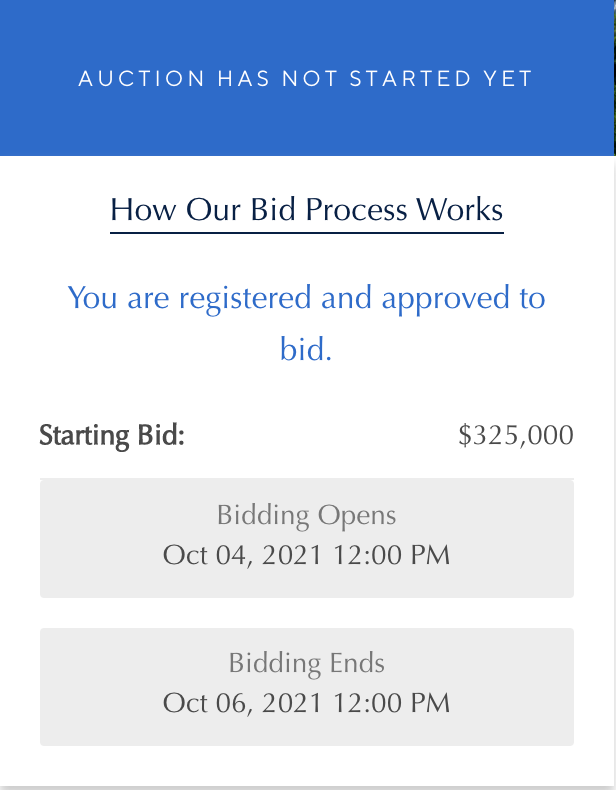Click the word STARTED in the blue banner

[x=411, y=79]
